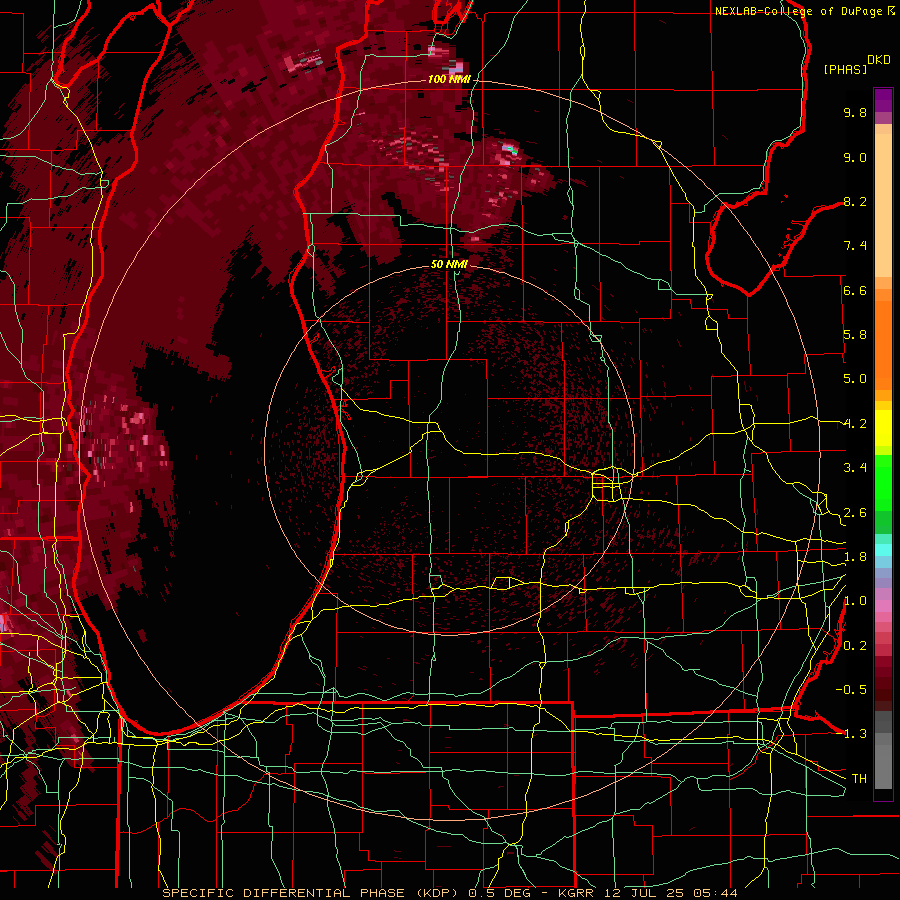Click the 8.2 scale value
The image size is (900, 900).
coord(855,201)
